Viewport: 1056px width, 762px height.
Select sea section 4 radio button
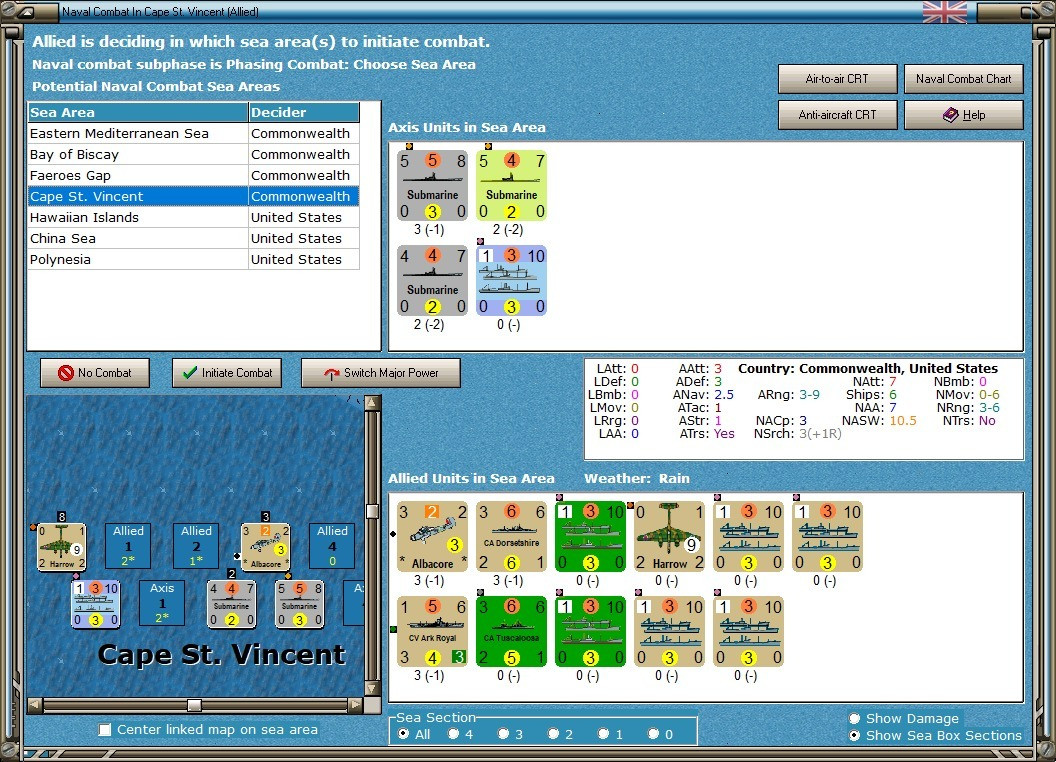453,734
